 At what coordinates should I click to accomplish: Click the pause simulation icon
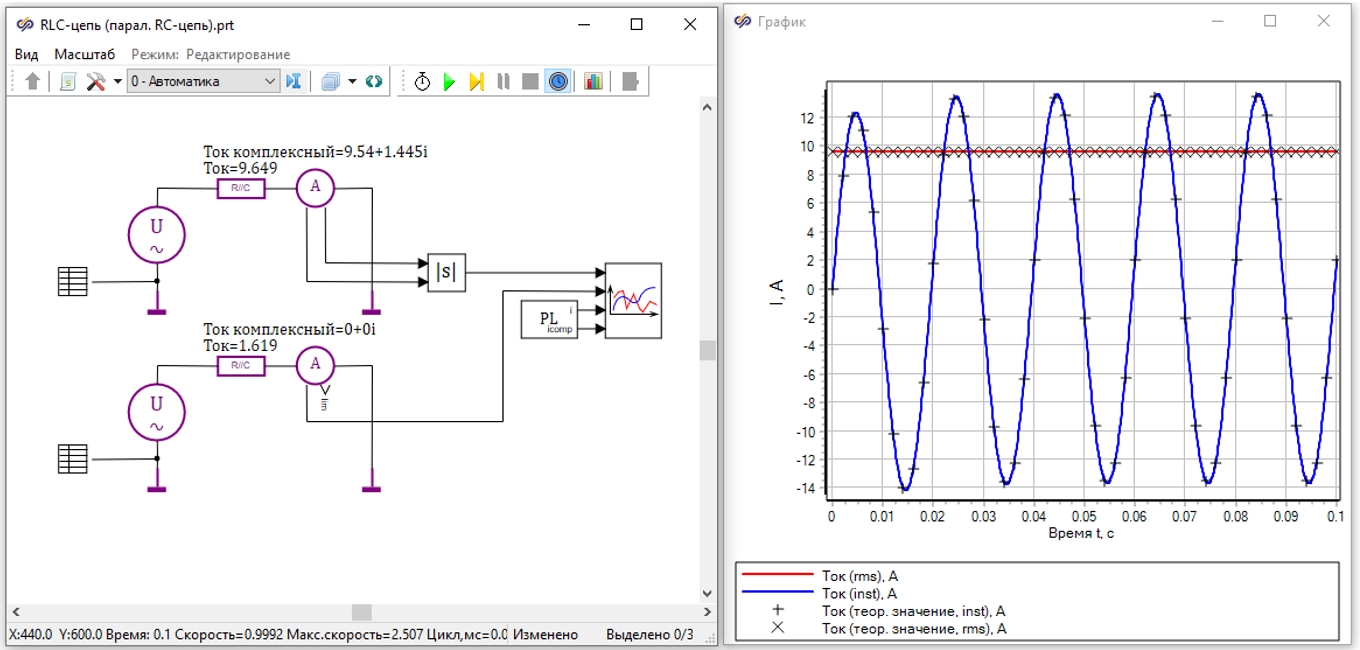[x=503, y=82]
